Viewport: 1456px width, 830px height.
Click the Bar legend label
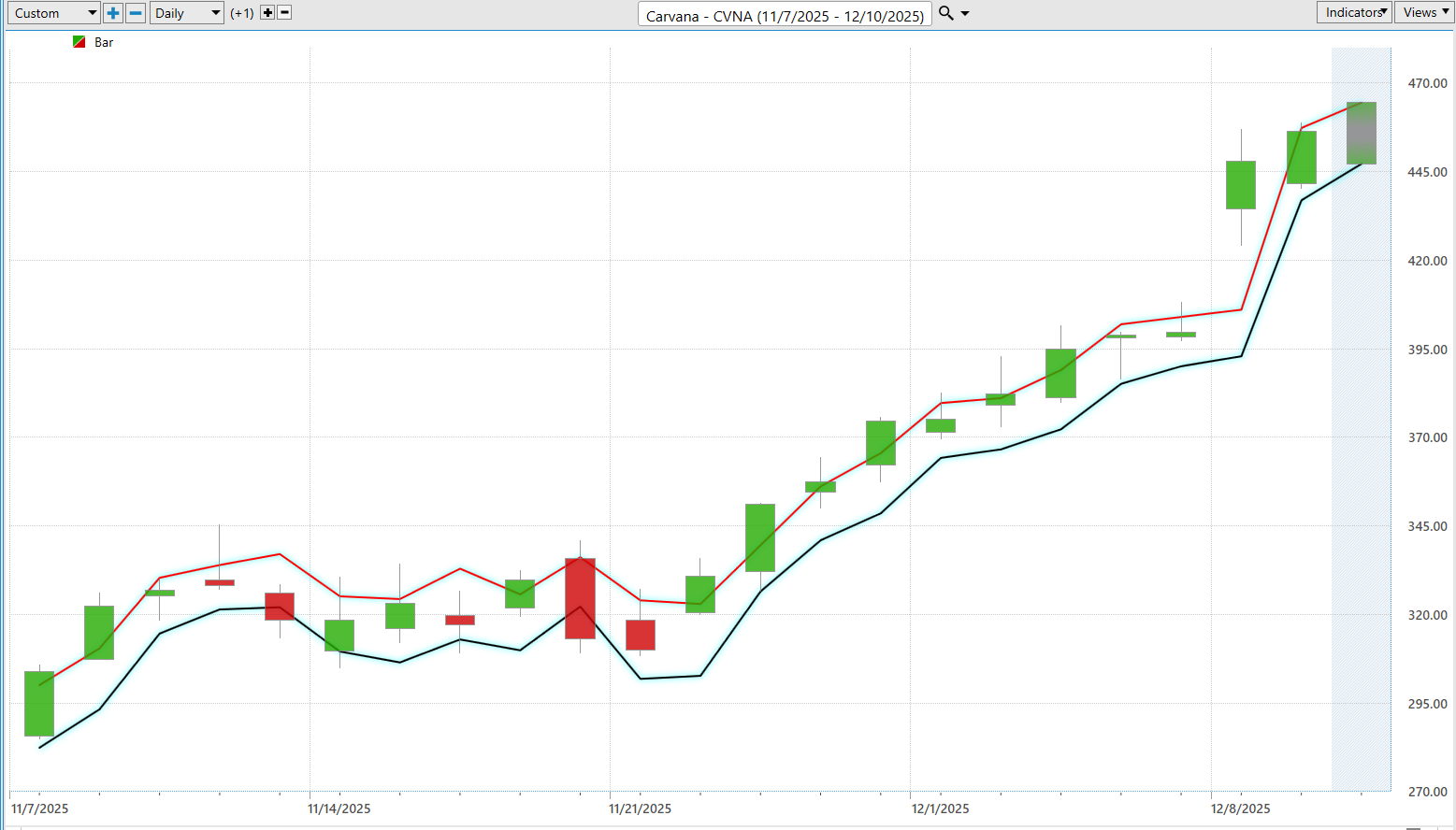coord(104,42)
